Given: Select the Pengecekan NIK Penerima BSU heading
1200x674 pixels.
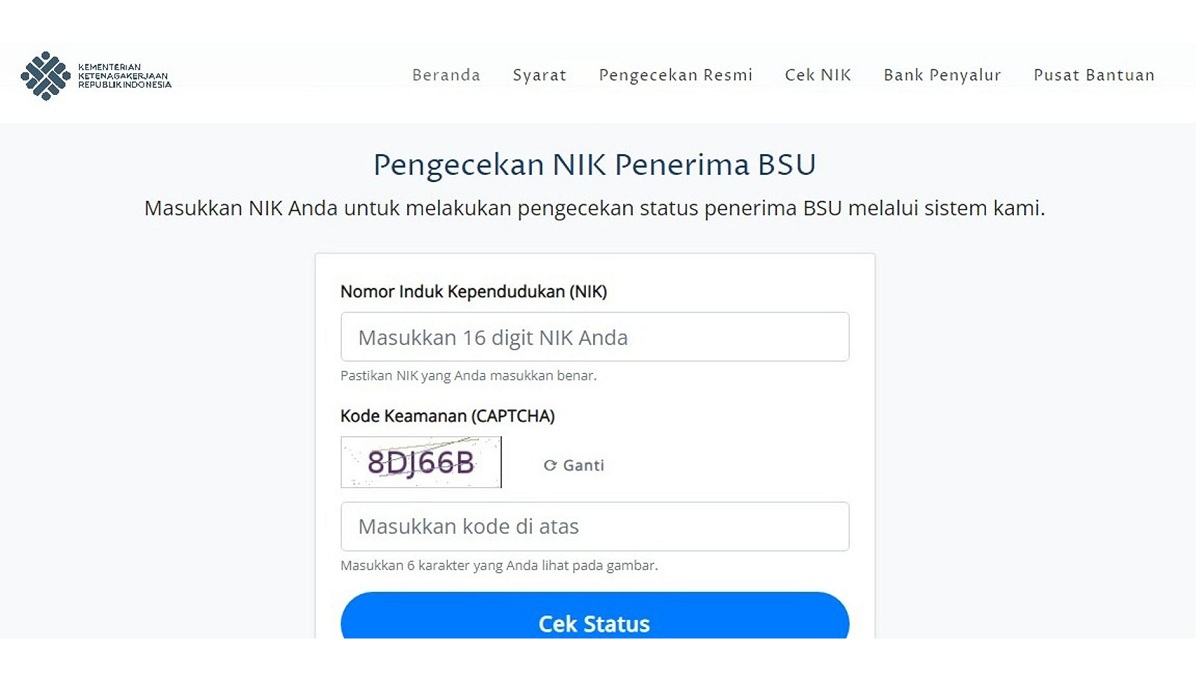Looking at the screenshot, I should (594, 163).
